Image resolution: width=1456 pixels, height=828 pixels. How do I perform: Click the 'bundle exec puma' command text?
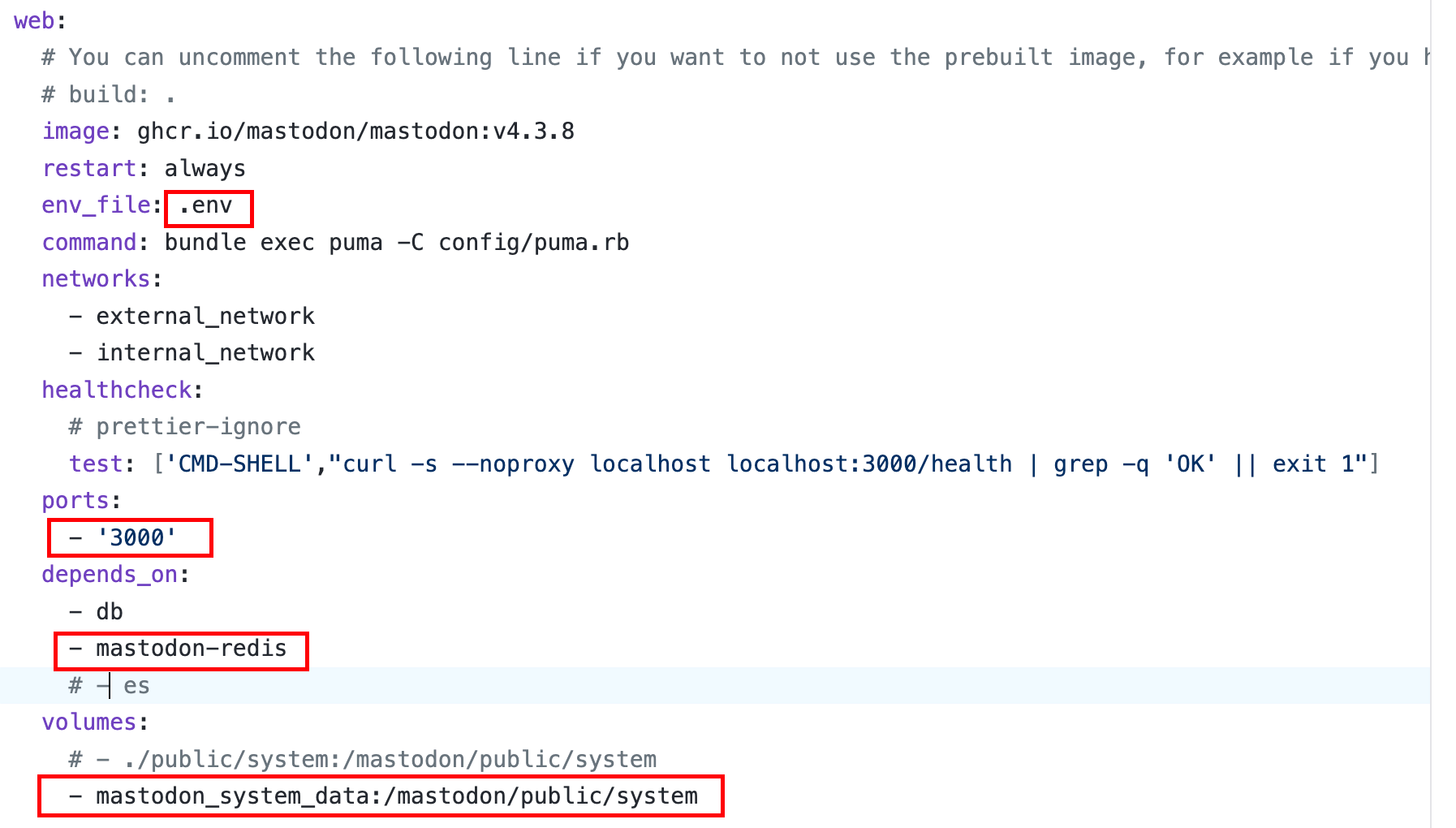pyautogui.click(x=274, y=243)
